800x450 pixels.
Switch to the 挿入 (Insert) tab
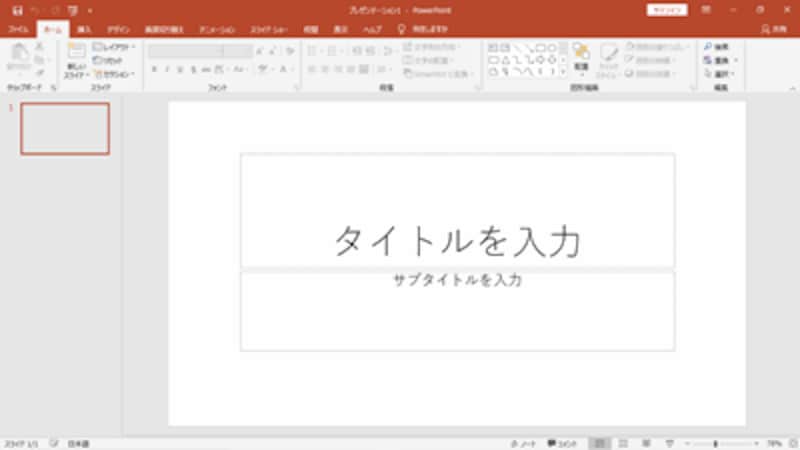click(x=85, y=30)
